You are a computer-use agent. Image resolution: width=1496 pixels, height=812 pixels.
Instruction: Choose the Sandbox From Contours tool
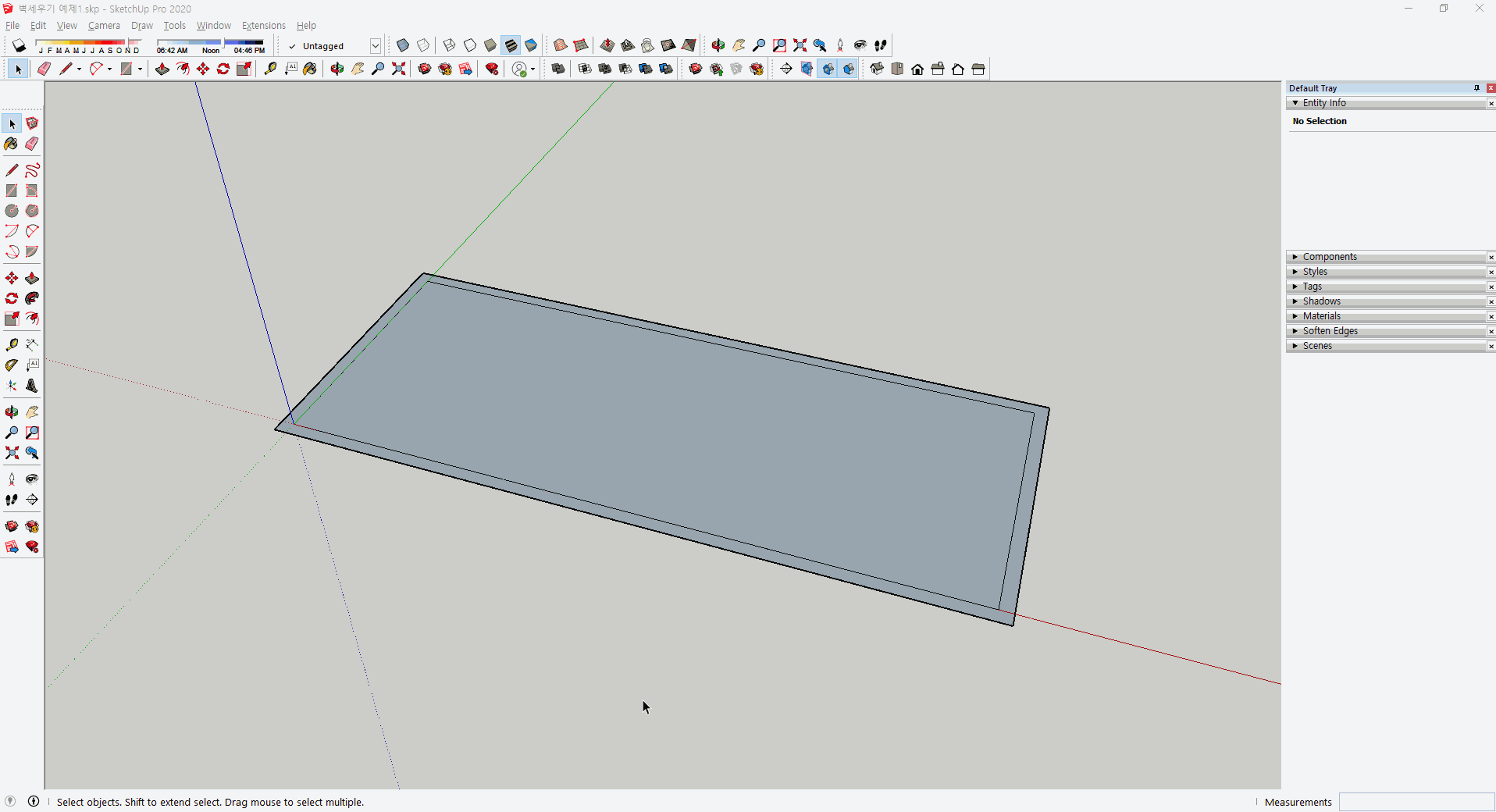[x=561, y=45]
